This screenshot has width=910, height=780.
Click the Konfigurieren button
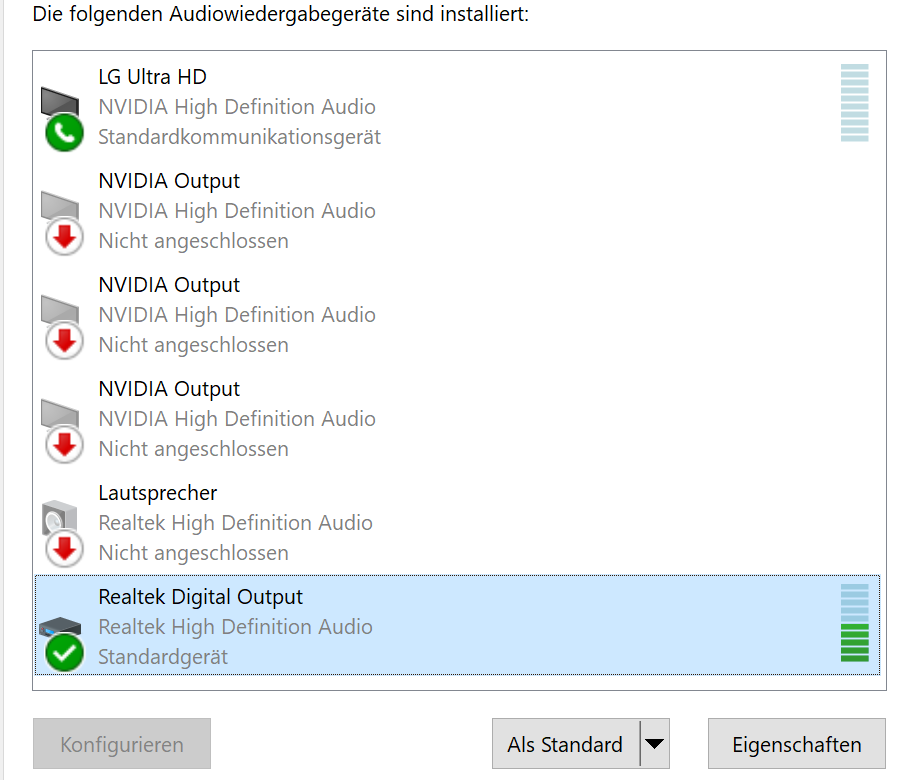[122, 744]
